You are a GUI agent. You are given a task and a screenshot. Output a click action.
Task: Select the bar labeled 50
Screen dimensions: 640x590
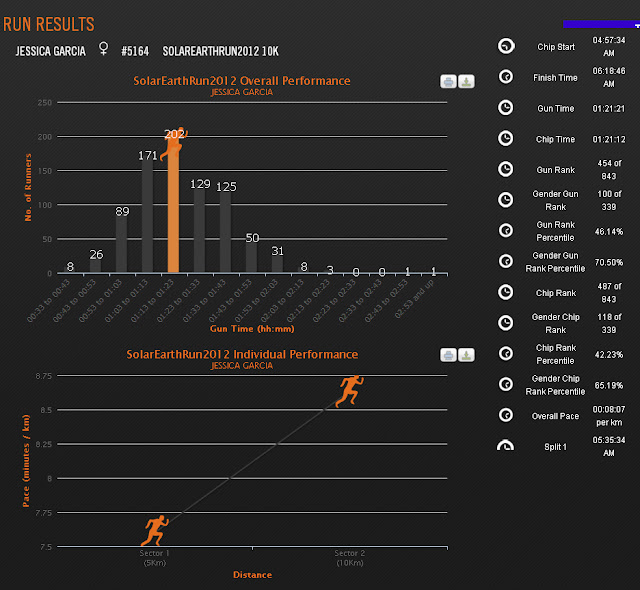click(x=251, y=258)
